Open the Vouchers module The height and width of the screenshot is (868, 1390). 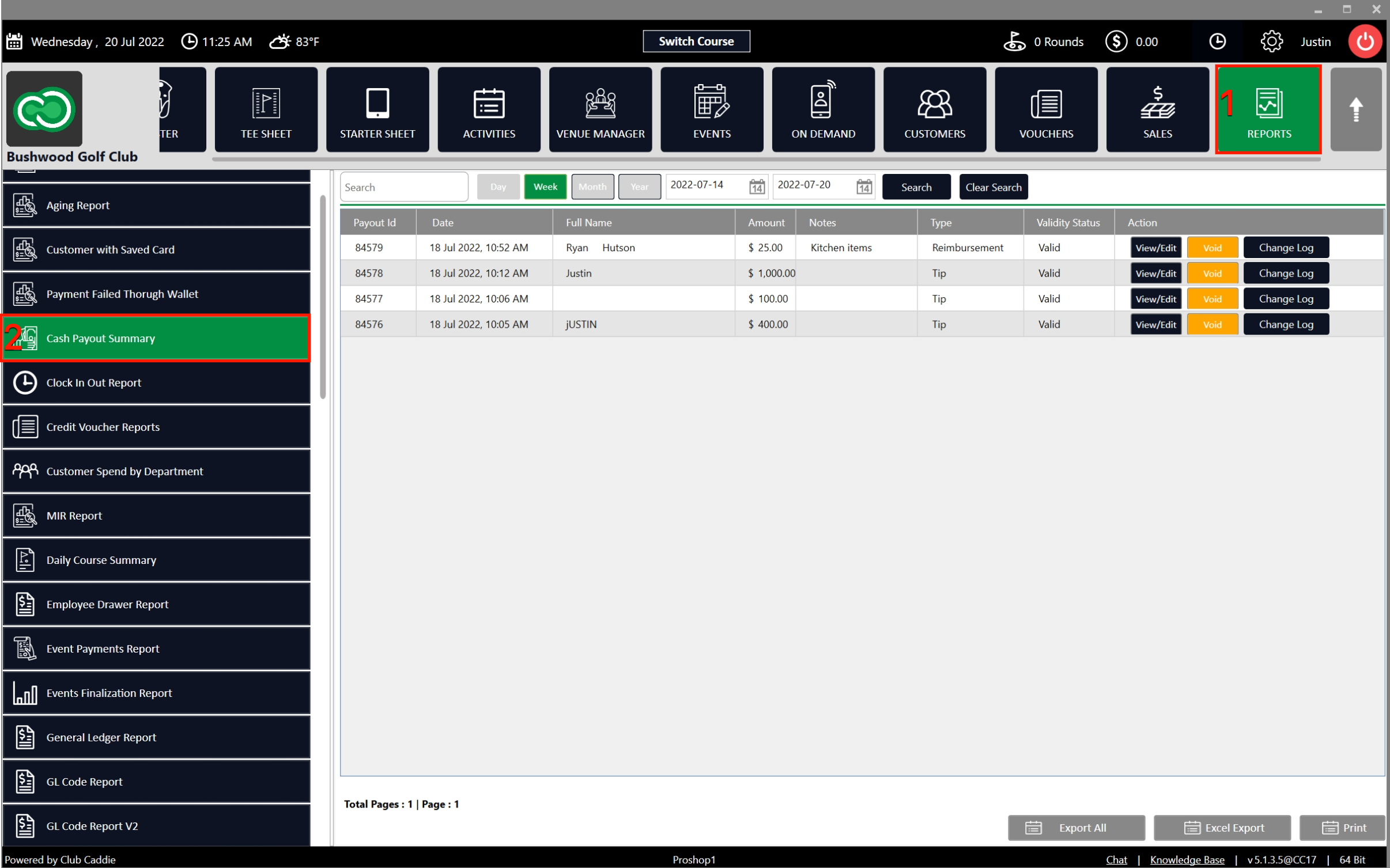(1046, 109)
